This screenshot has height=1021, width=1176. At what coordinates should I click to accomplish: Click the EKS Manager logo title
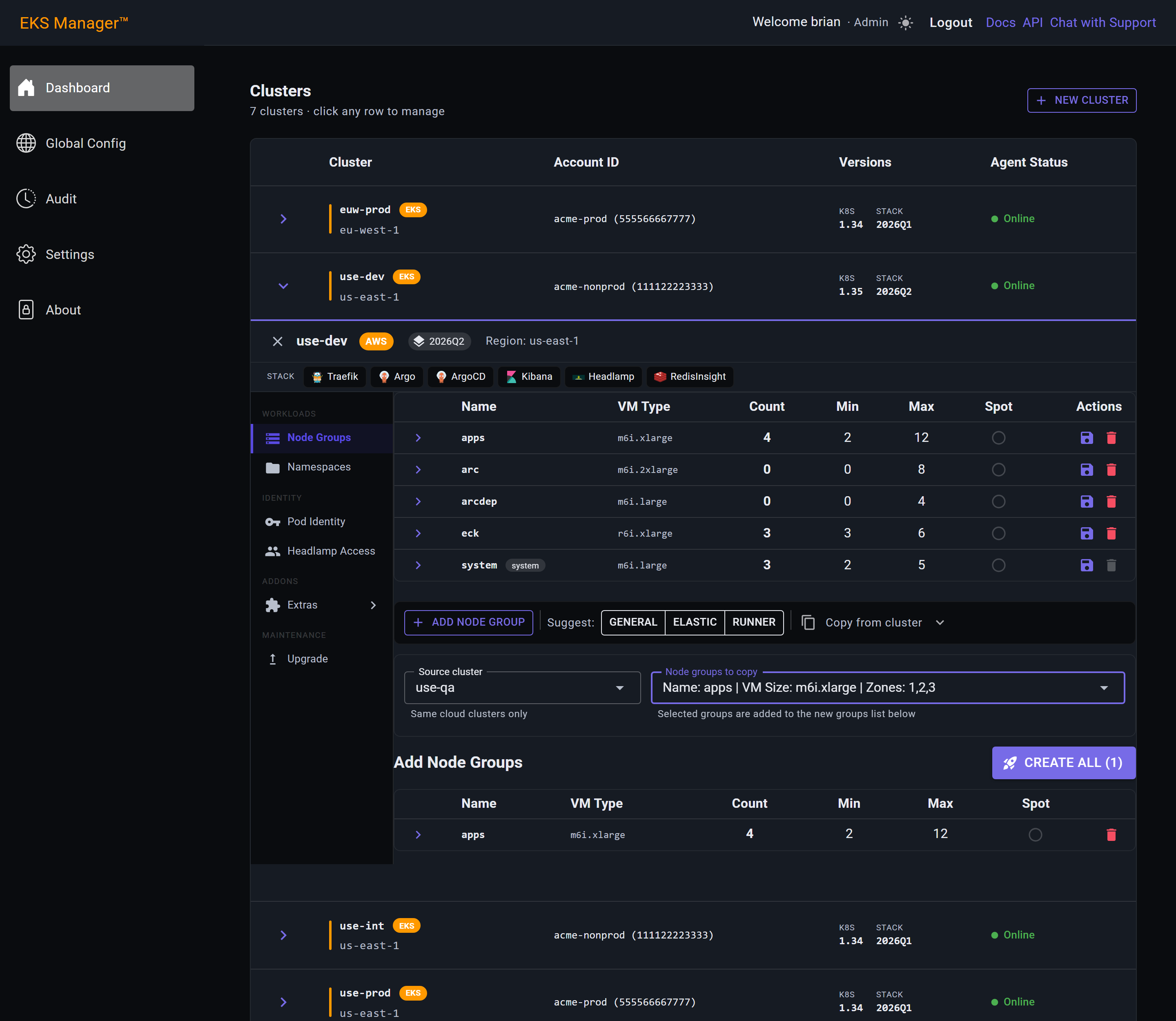tap(74, 23)
